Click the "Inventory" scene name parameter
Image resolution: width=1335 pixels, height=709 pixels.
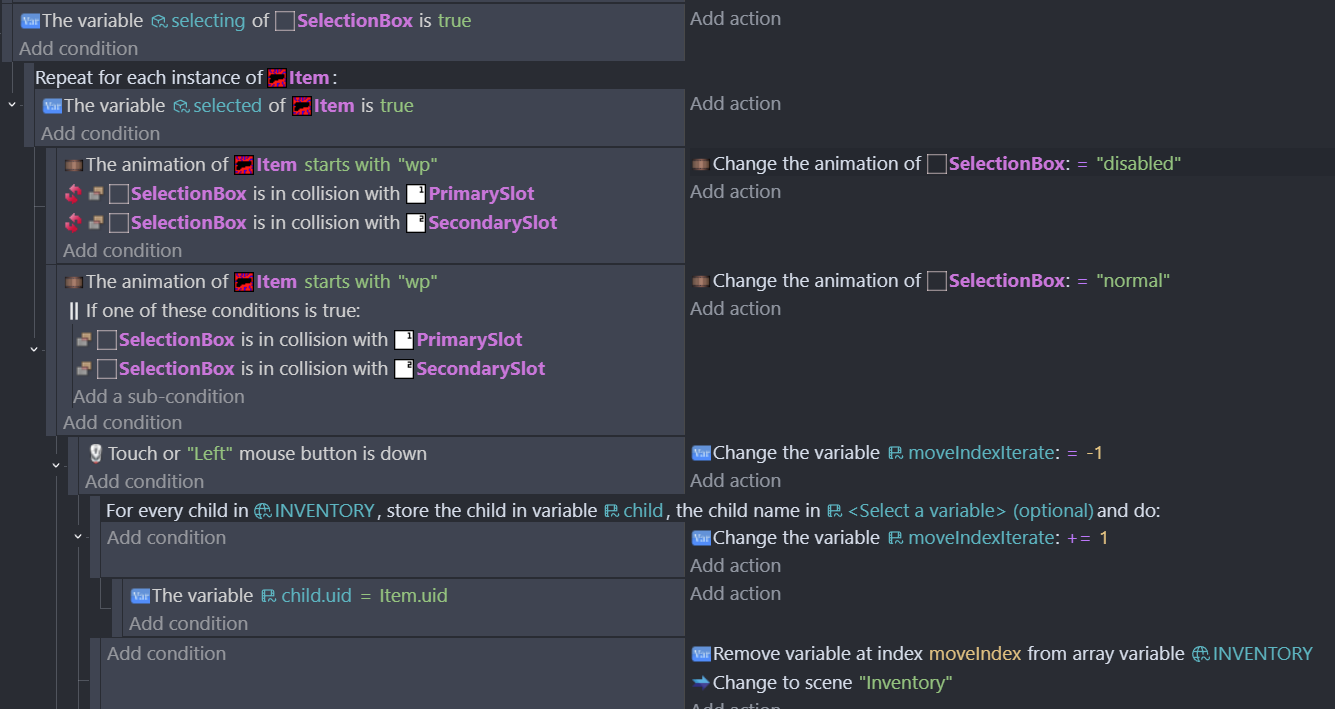pos(905,683)
